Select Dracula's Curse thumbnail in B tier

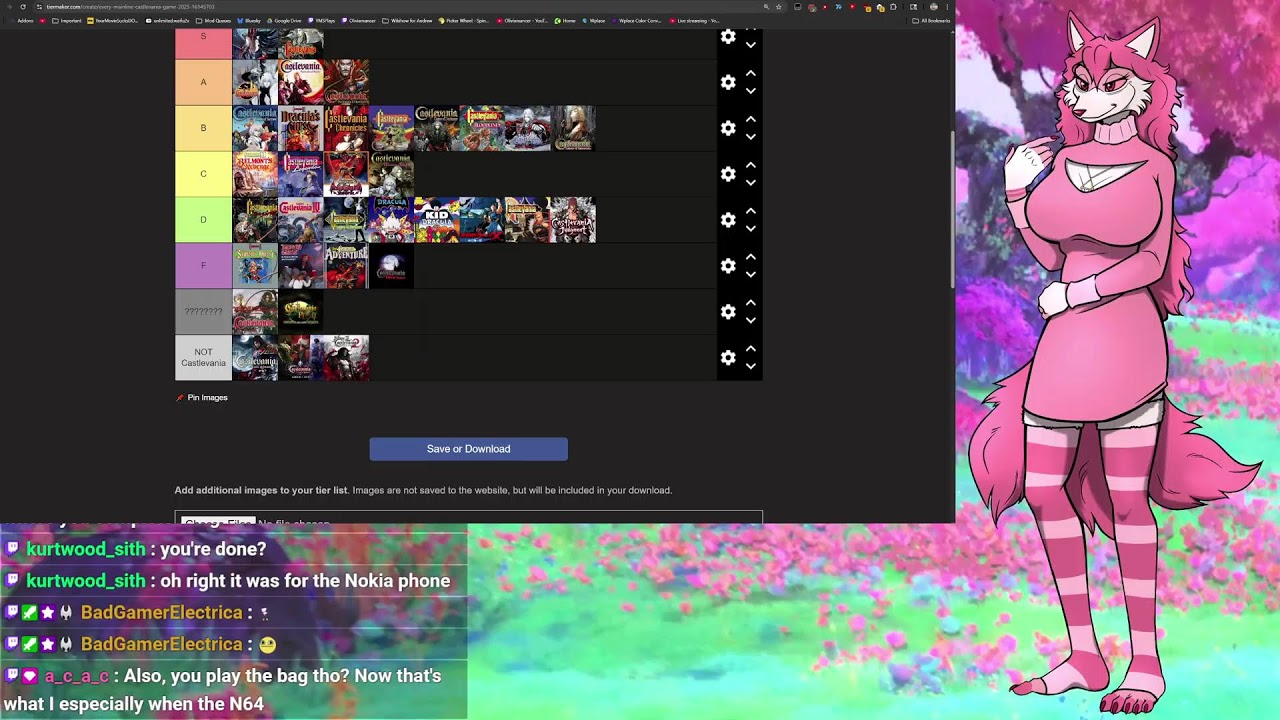301,128
